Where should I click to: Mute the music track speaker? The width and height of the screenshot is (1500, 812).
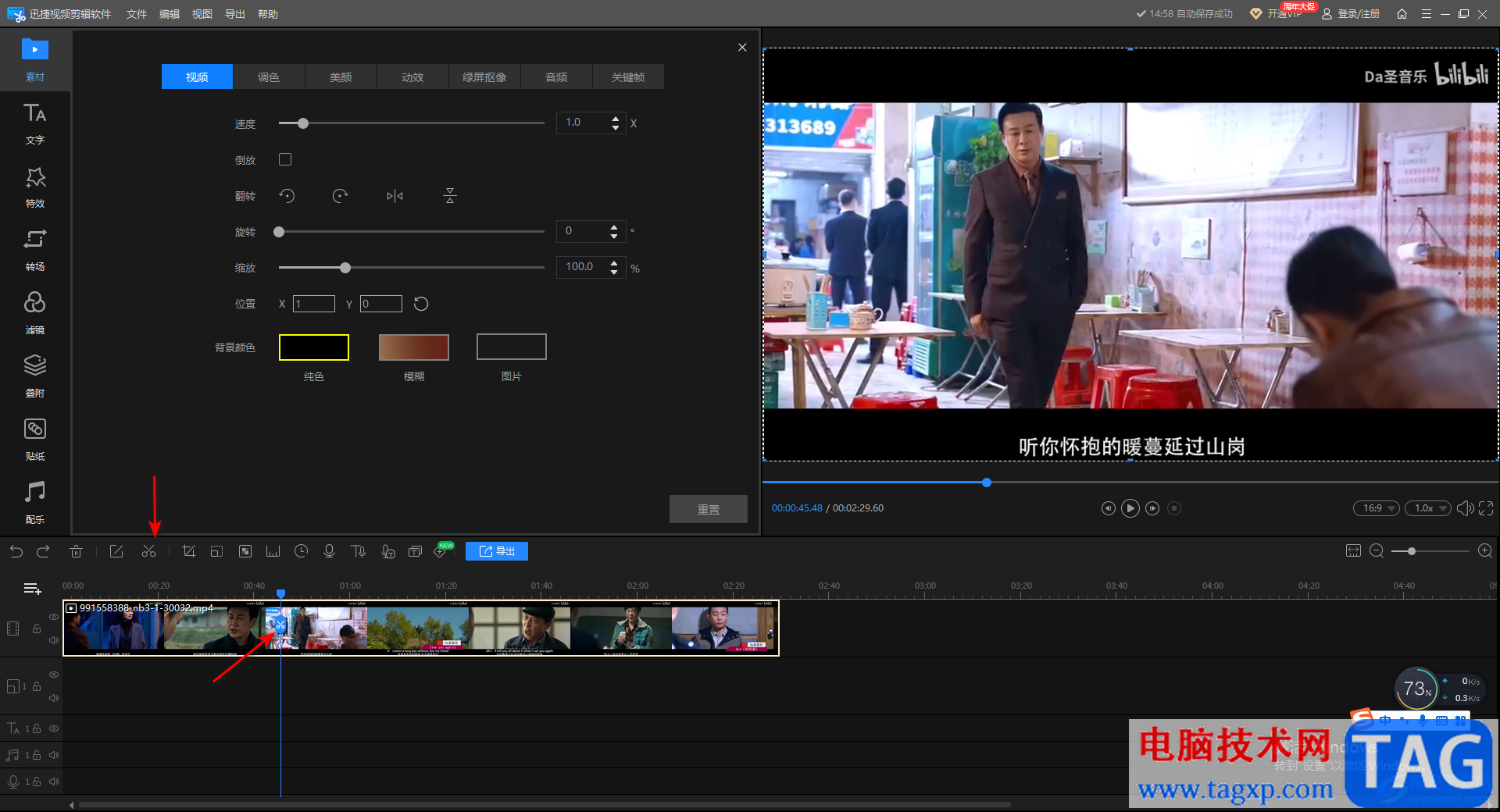tap(54, 755)
